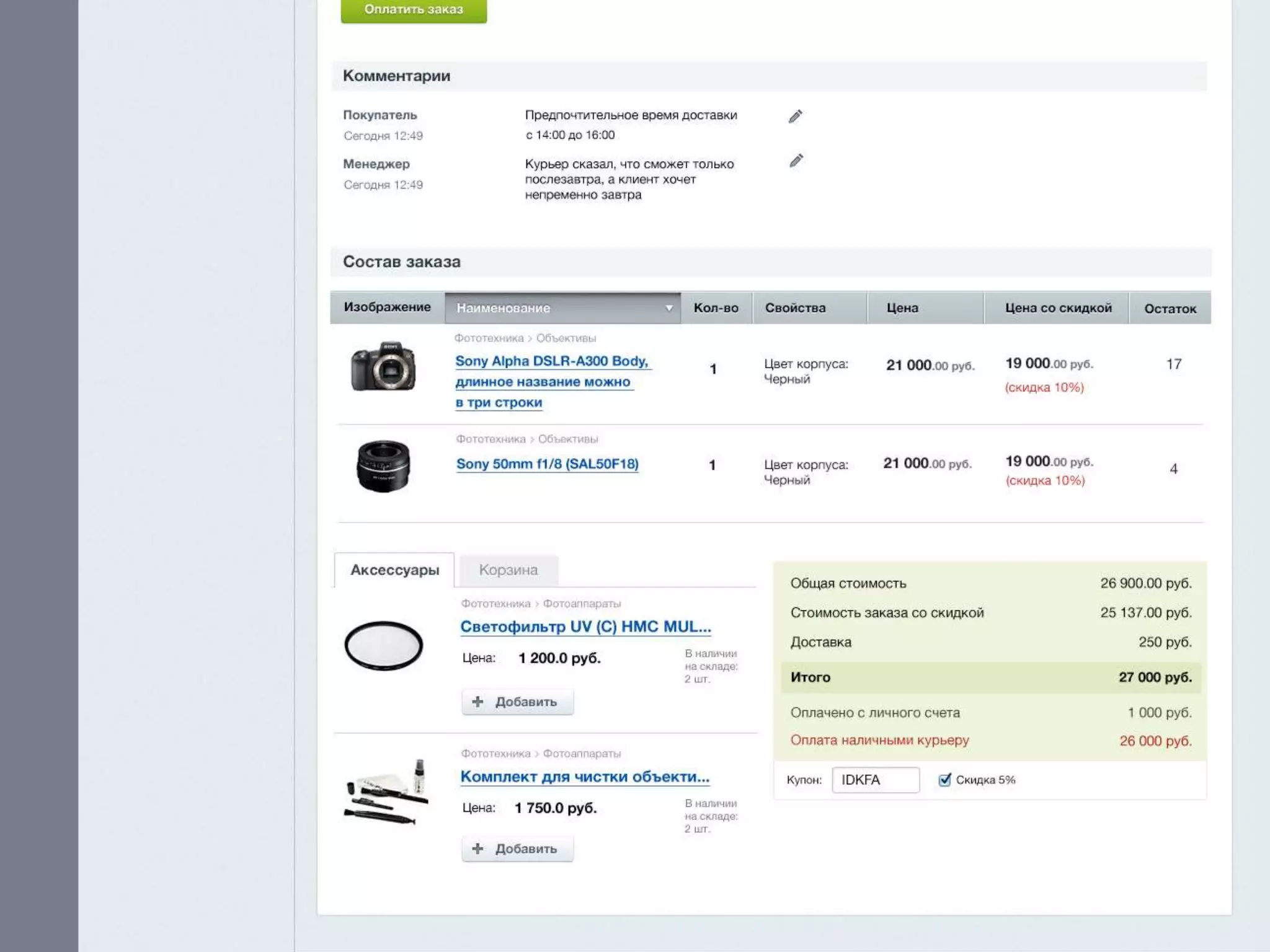Open the Sony Alpha DSLR-A300 Body link
Screen dimensions: 1270x952
click(x=551, y=361)
